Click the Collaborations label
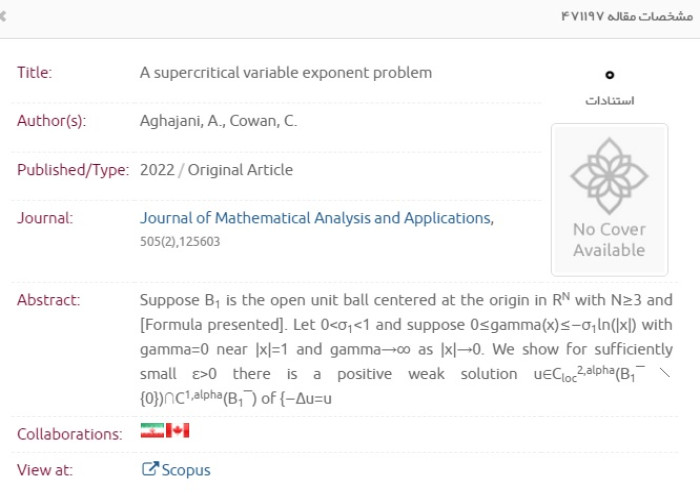This screenshot has height=500, width=700. click(70, 434)
